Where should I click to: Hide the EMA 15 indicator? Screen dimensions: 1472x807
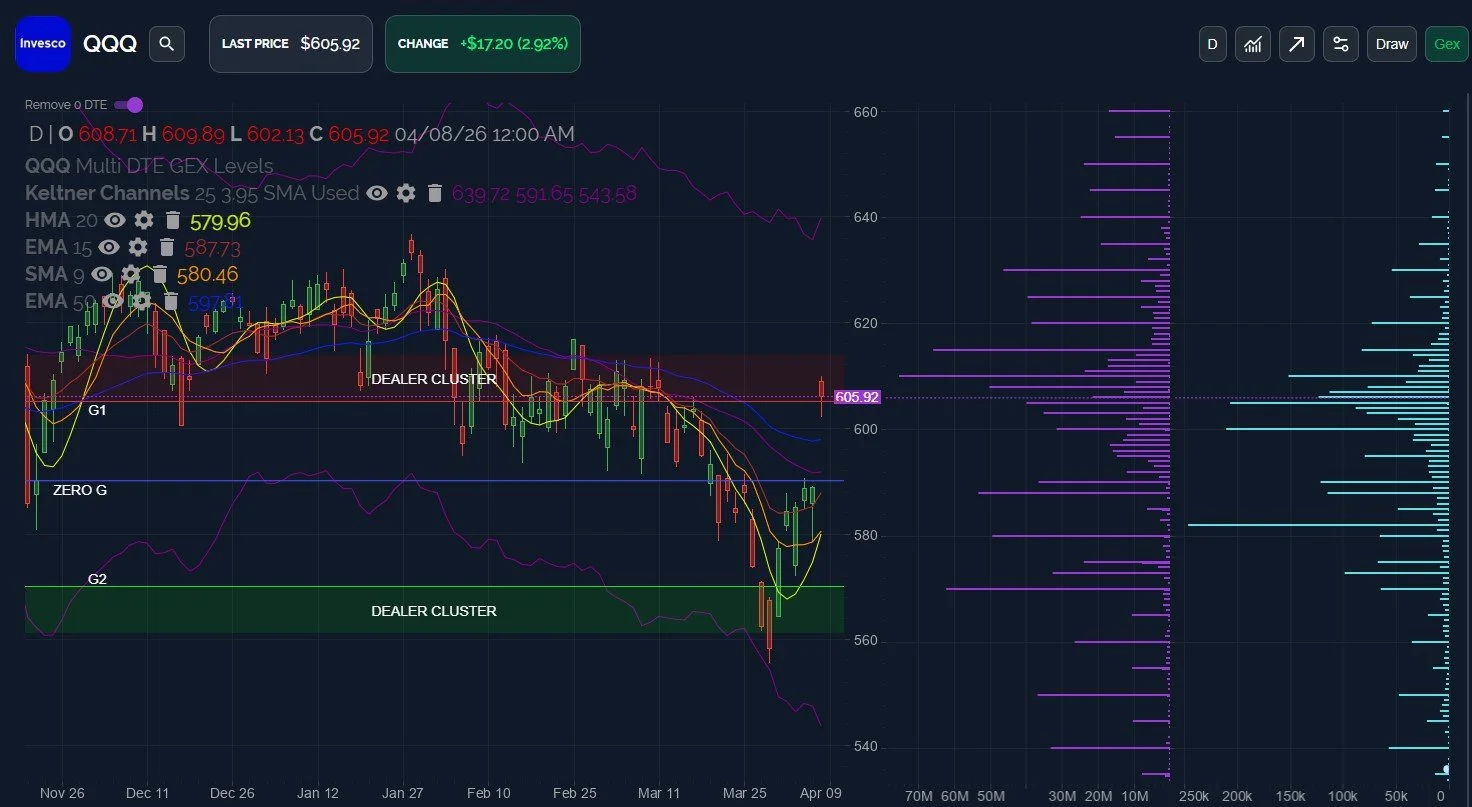tap(109, 247)
